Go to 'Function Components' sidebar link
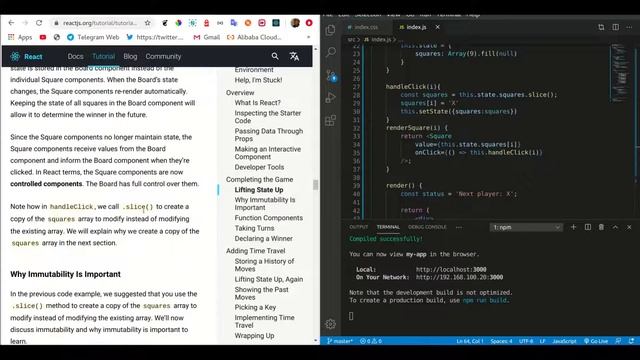The image size is (640, 360). click(x=269, y=218)
